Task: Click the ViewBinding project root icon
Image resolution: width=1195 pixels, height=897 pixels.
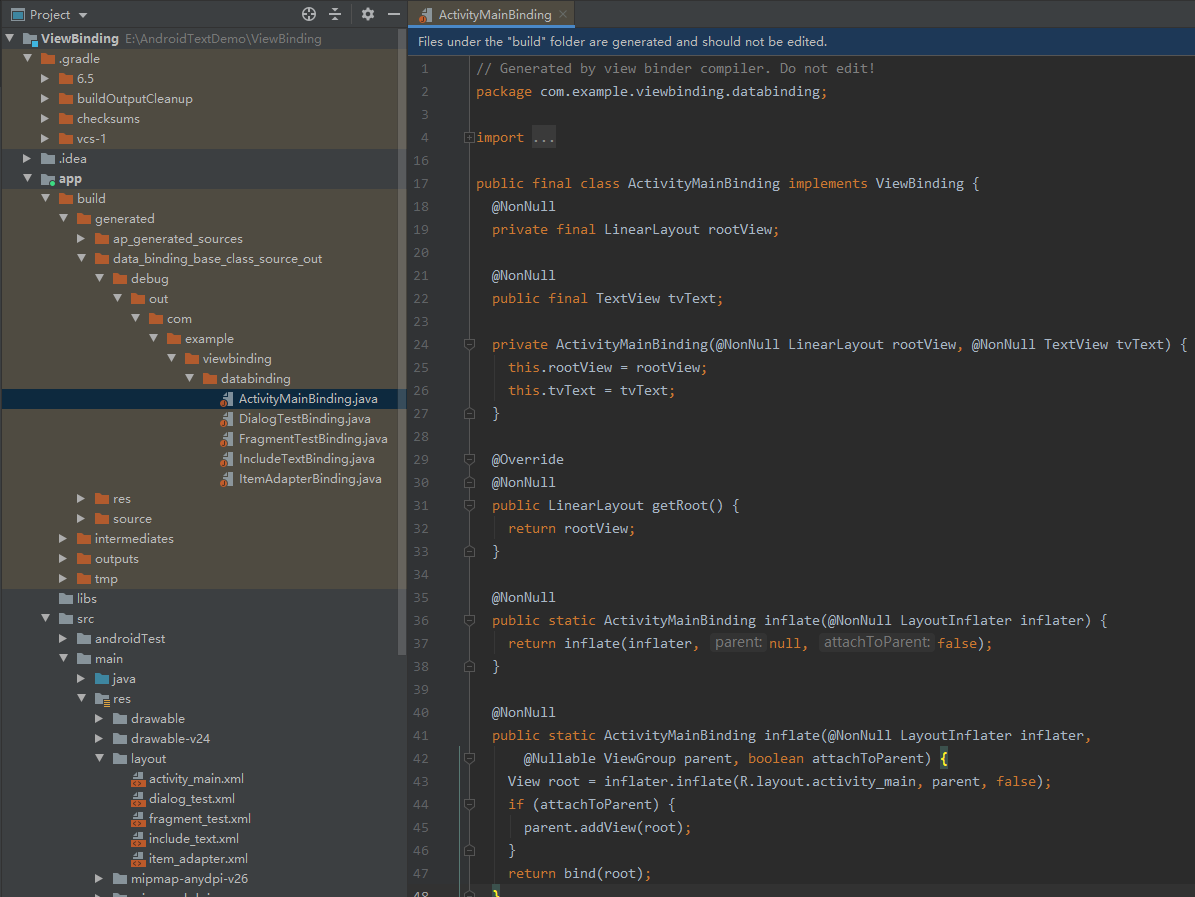Action: tap(30, 39)
